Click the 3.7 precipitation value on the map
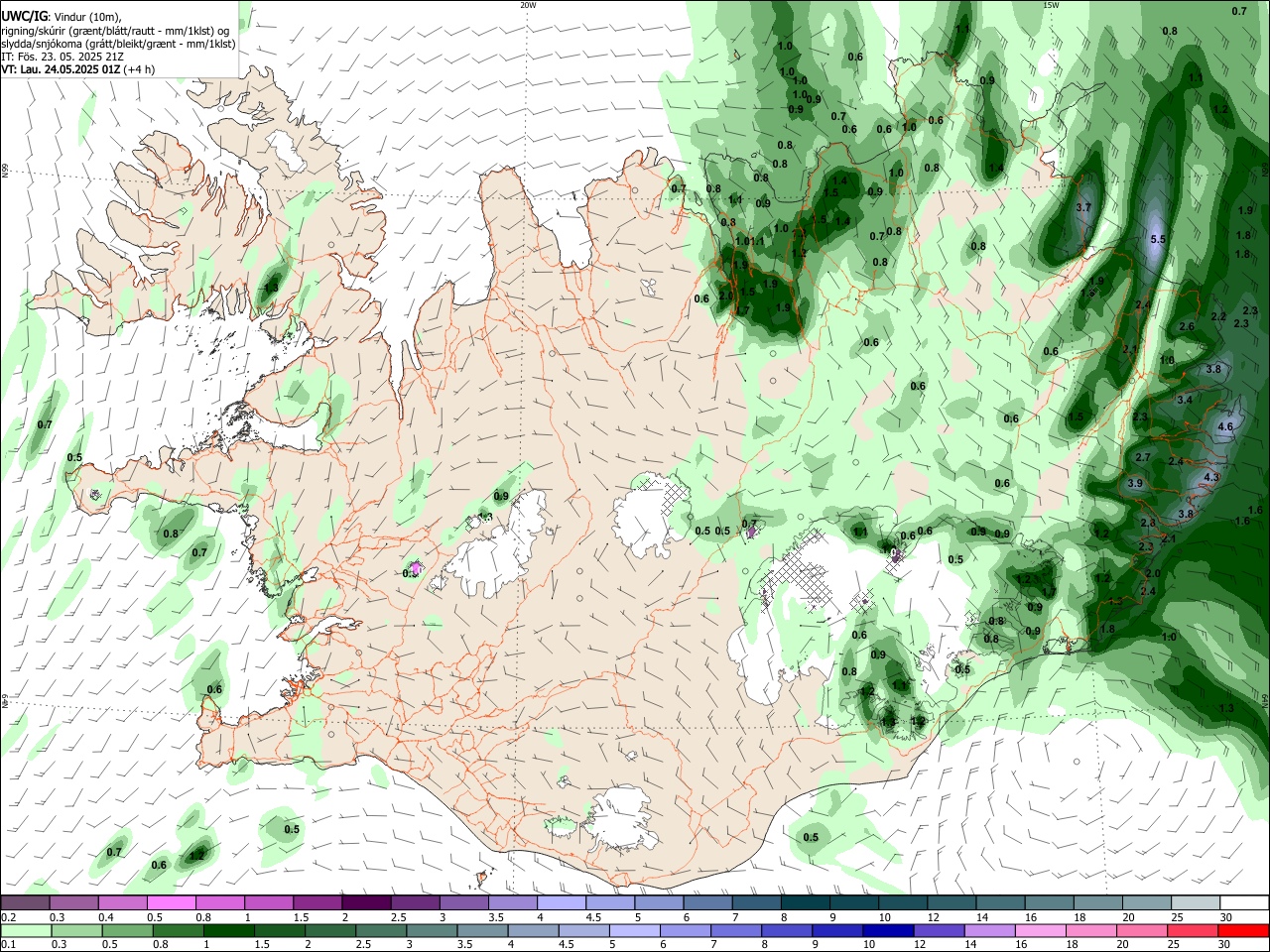Viewport: 1270px width, 952px height. [1083, 208]
